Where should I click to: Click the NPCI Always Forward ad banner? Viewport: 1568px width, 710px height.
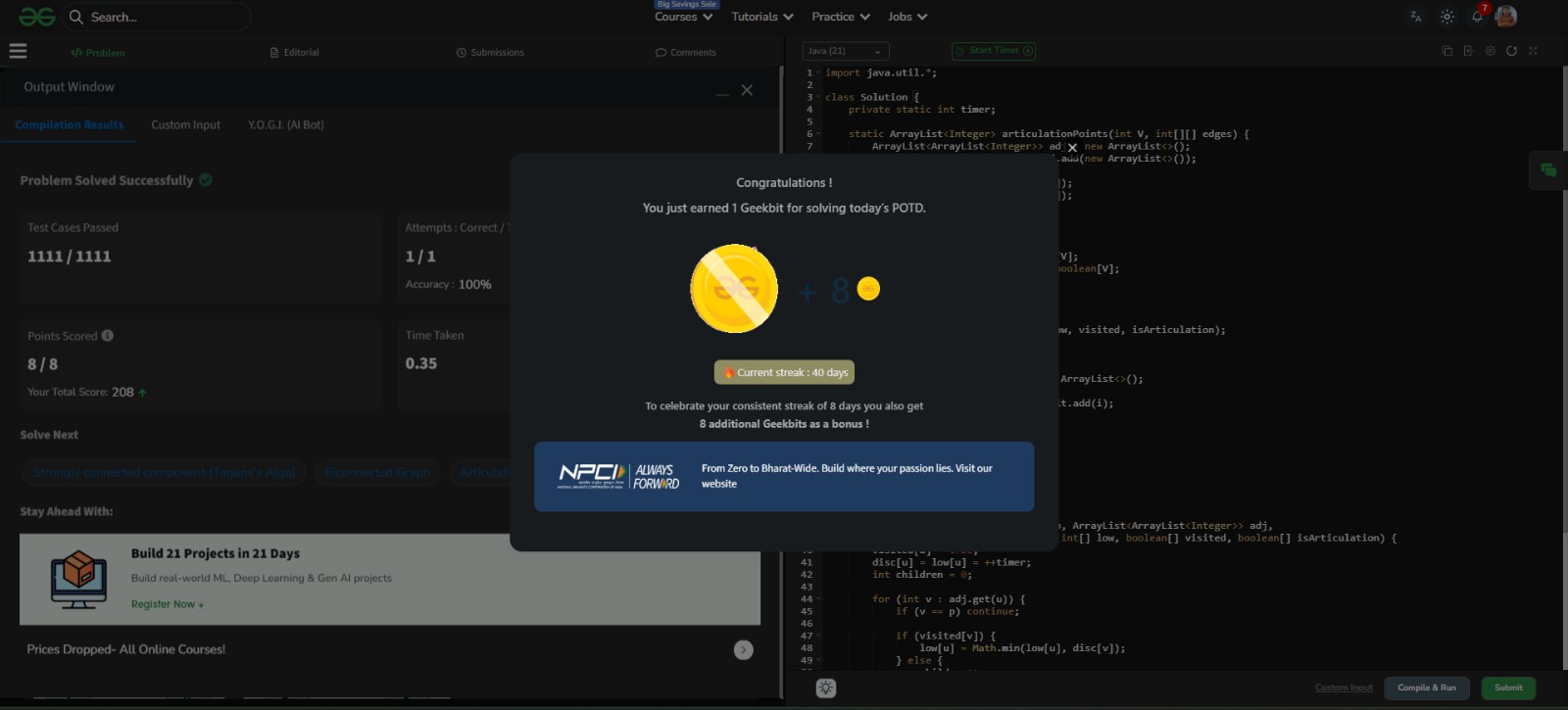point(784,477)
